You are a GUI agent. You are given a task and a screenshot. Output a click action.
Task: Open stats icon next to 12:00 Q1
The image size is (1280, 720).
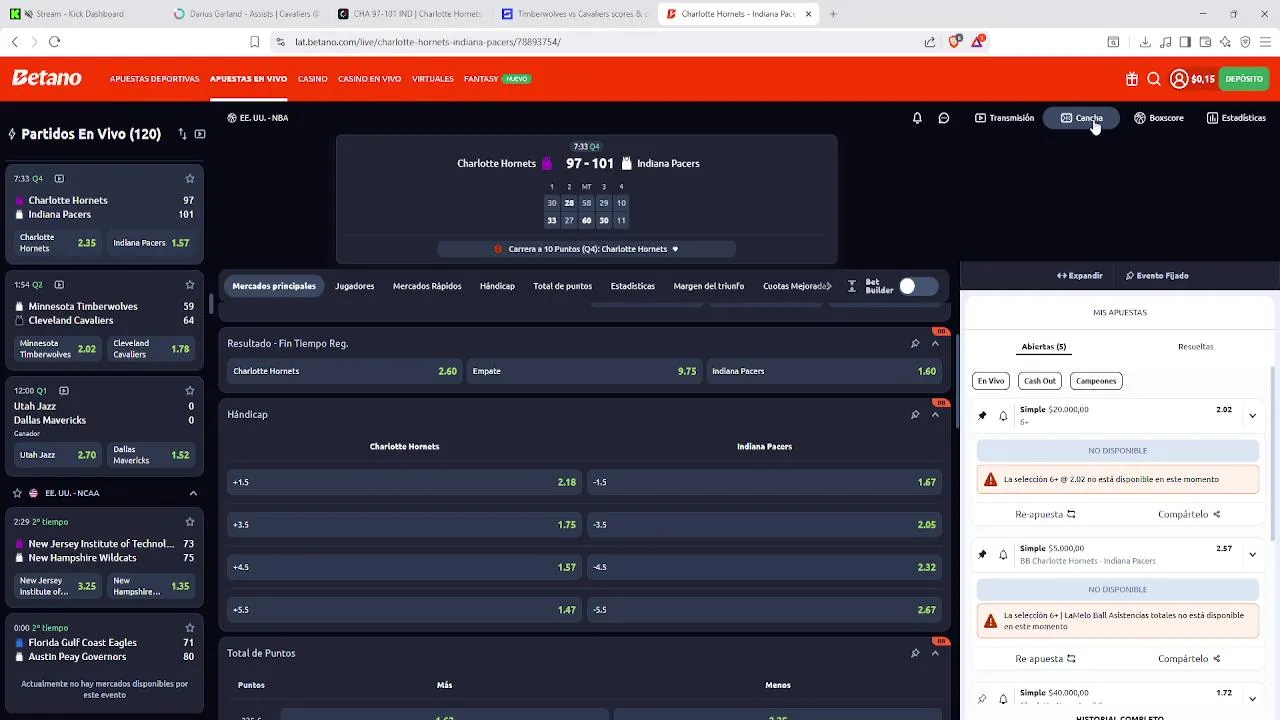(x=64, y=391)
